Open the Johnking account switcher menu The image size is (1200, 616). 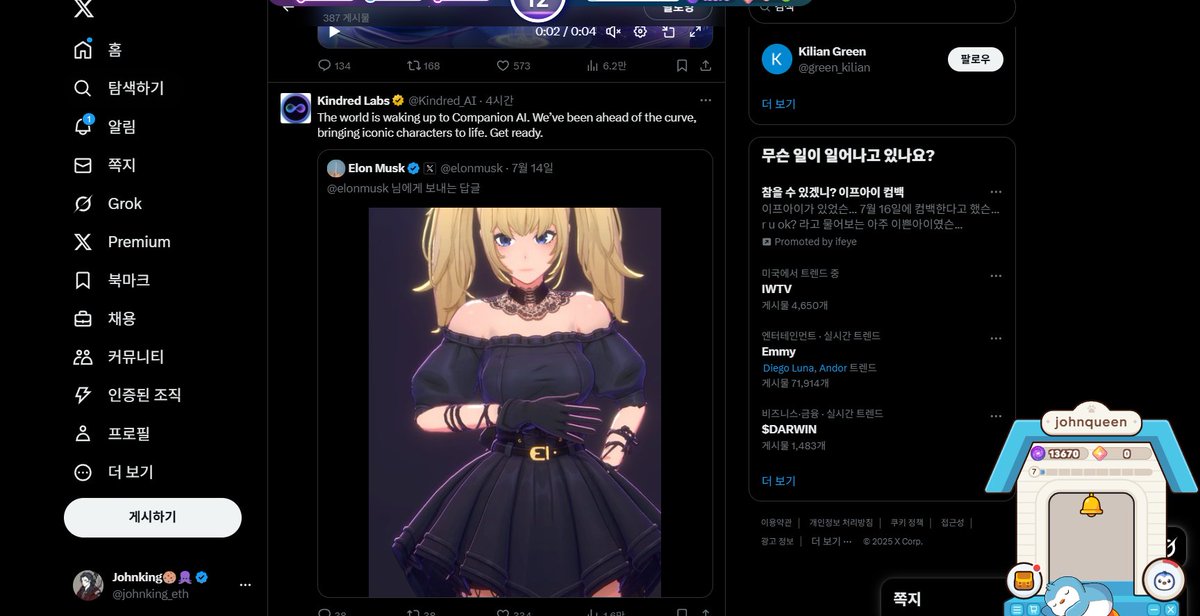(x=245, y=585)
